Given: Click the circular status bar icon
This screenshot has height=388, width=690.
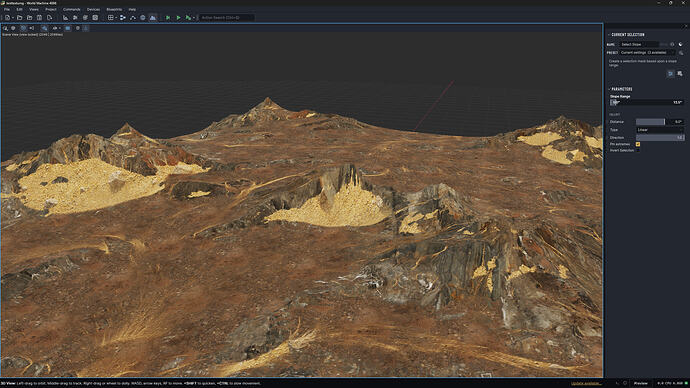Looking at the screenshot, I should pyautogui.click(x=625, y=383).
